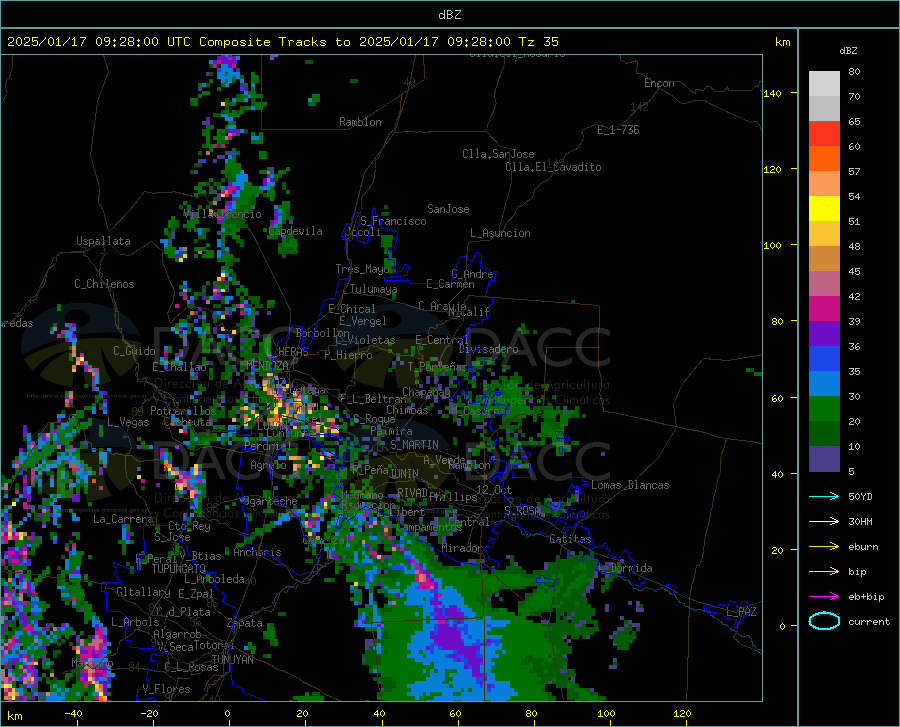Click the yellow eburn arrow icon
Image resolution: width=900 pixels, height=727 pixels.
coord(824,546)
